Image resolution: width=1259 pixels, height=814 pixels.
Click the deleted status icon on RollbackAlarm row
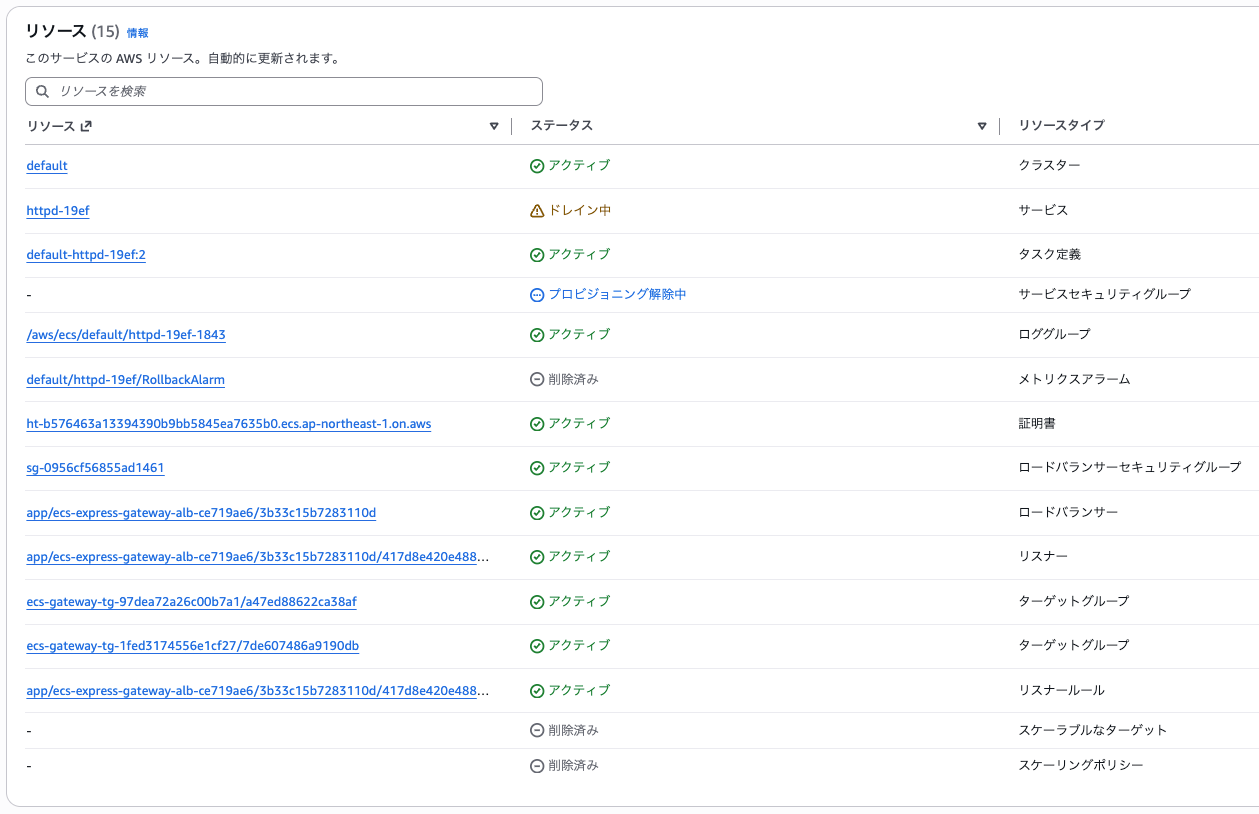pos(537,380)
